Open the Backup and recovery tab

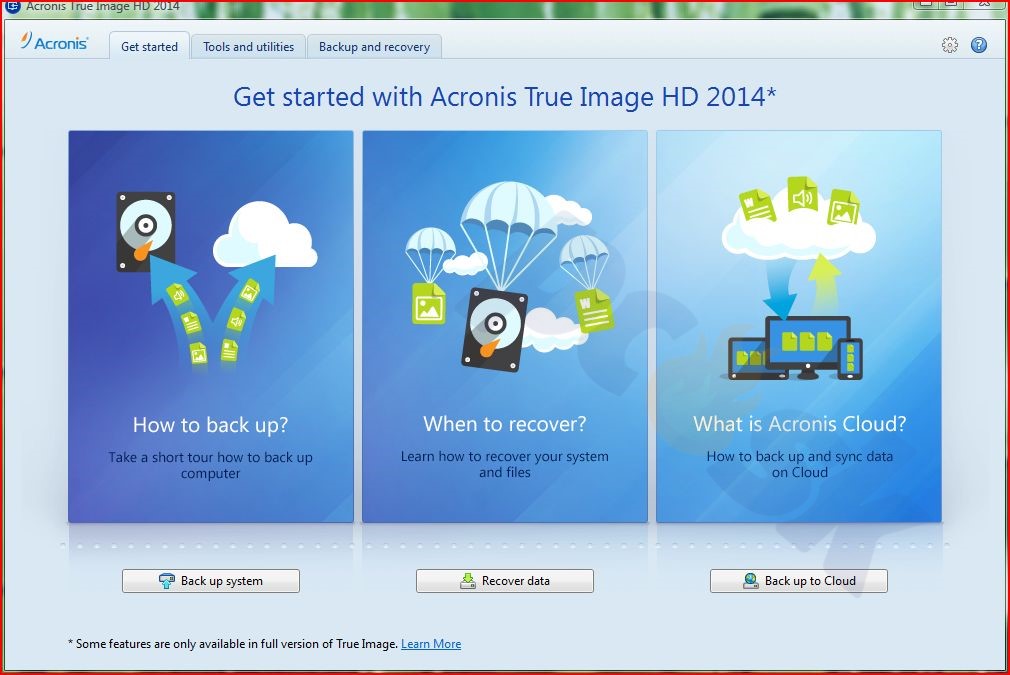(374, 46)
